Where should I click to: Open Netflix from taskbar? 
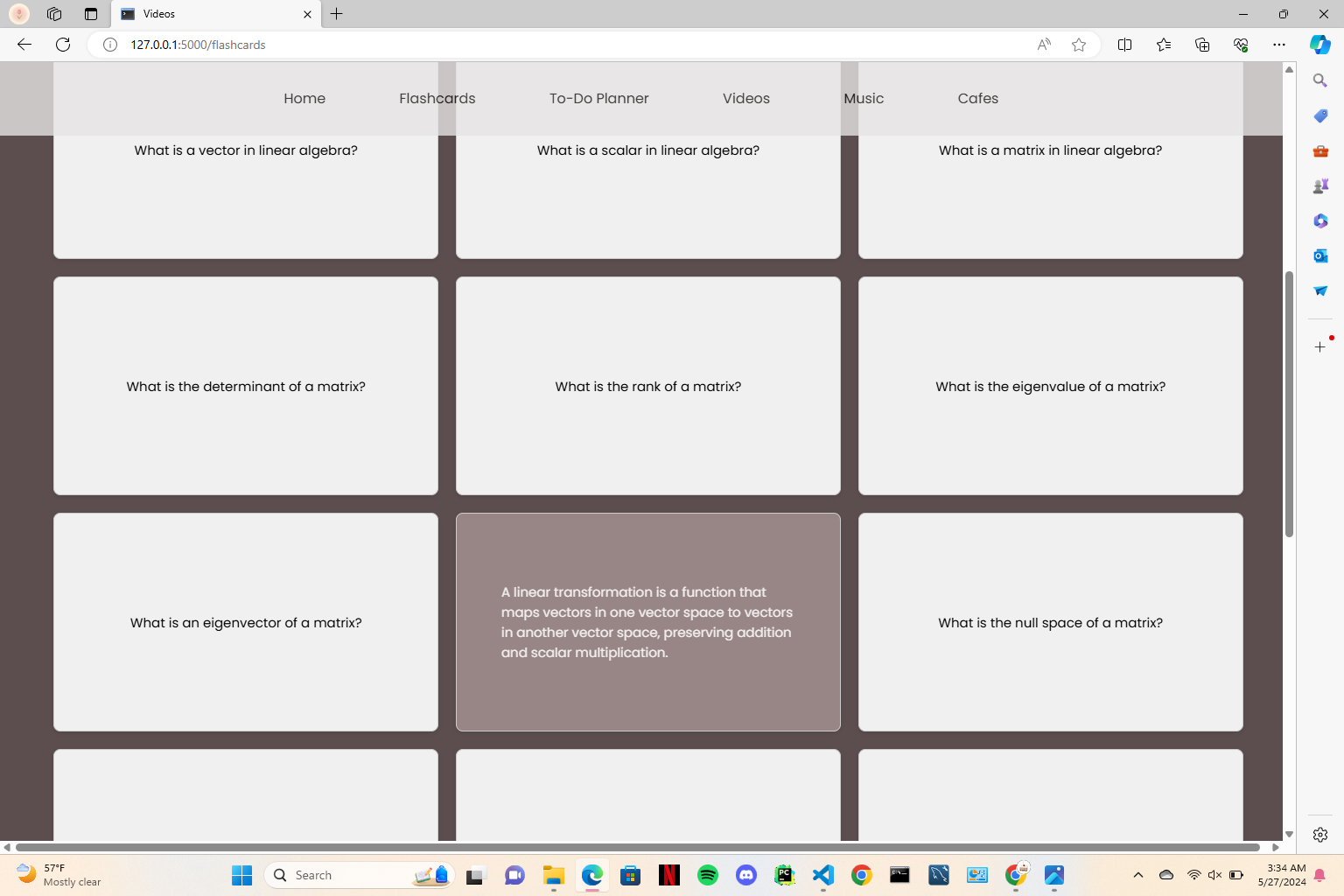(x=669, y=875)
